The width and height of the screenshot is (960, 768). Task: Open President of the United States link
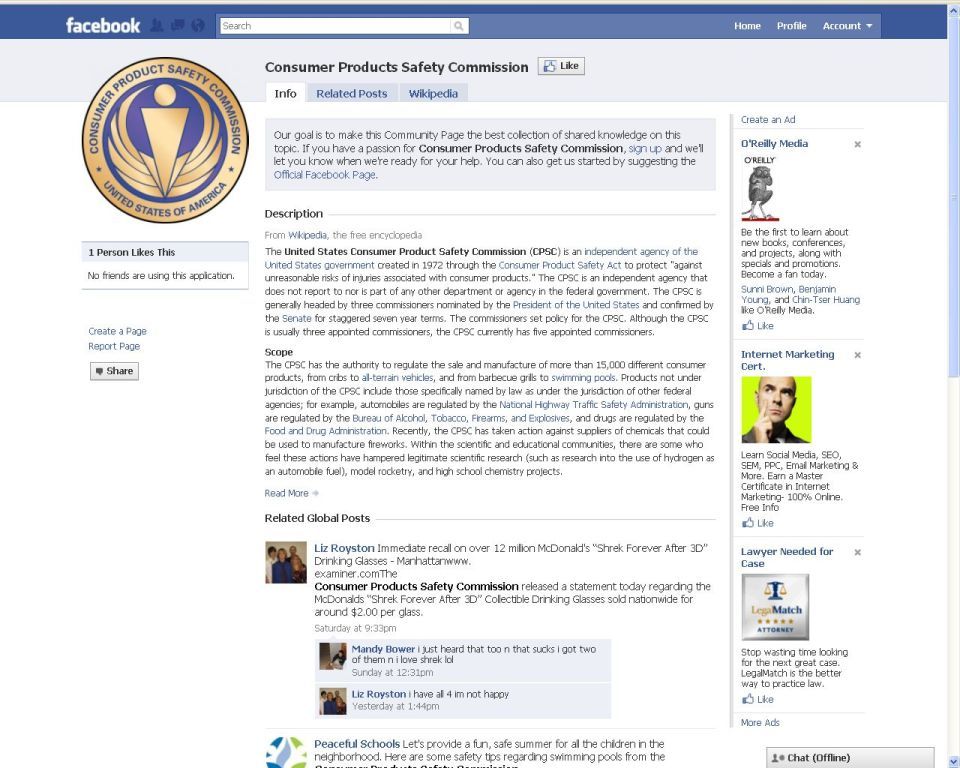(576, 305)
